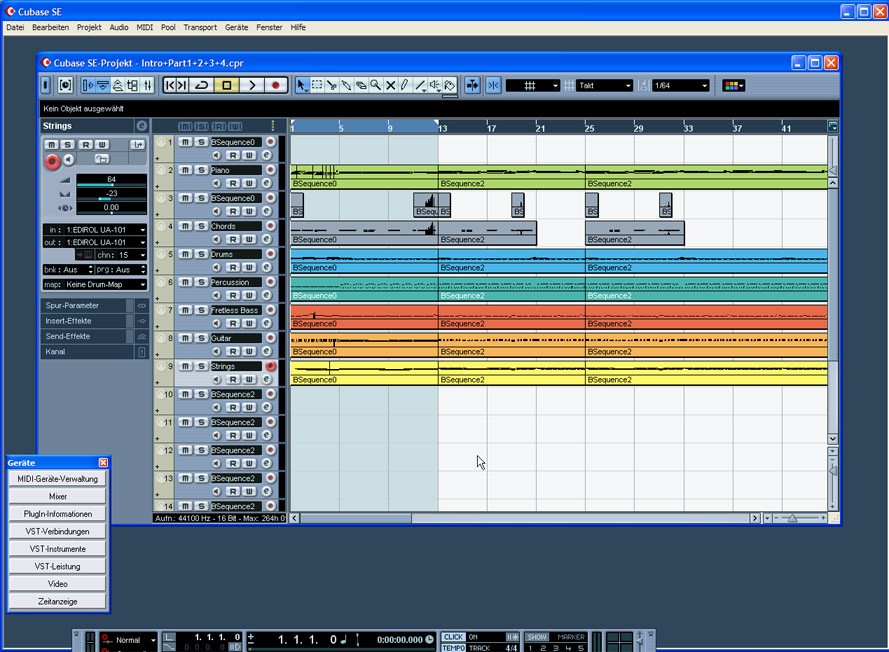Toggle the CLICK metronome in transport bar
This screenshot has width=889, height=652.
coord(453,637)
